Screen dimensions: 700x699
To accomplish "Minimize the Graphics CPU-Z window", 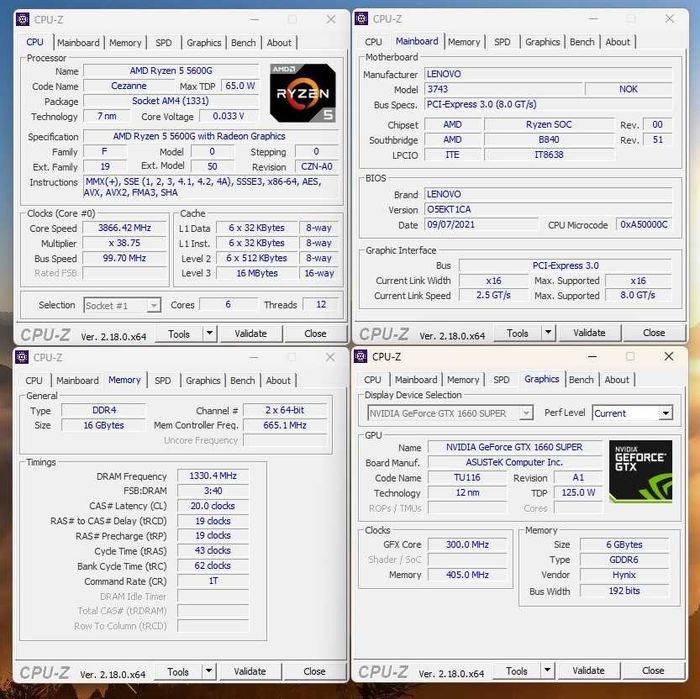I will coord(592,357).
